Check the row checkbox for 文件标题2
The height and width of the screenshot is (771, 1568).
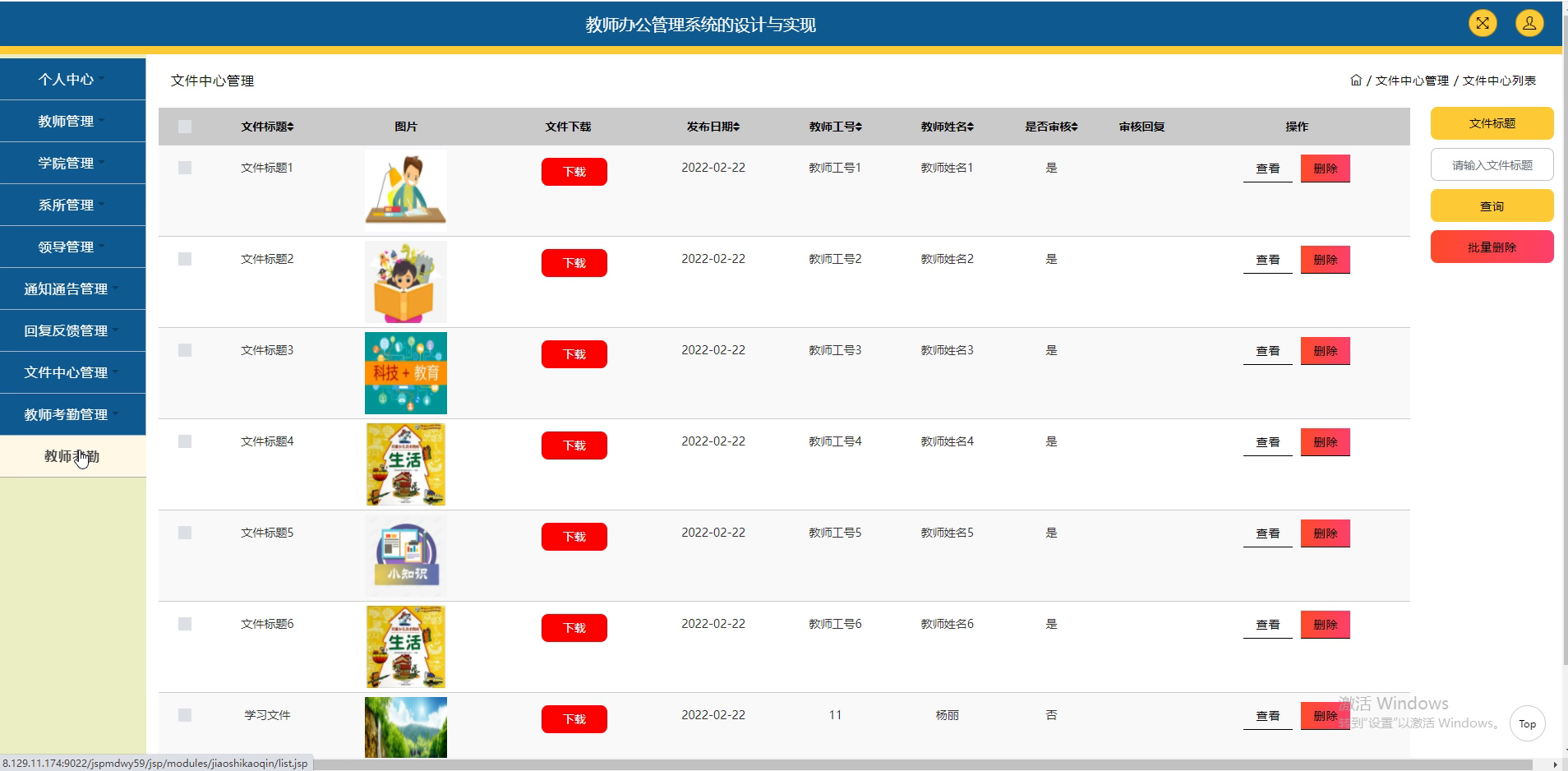185,259
